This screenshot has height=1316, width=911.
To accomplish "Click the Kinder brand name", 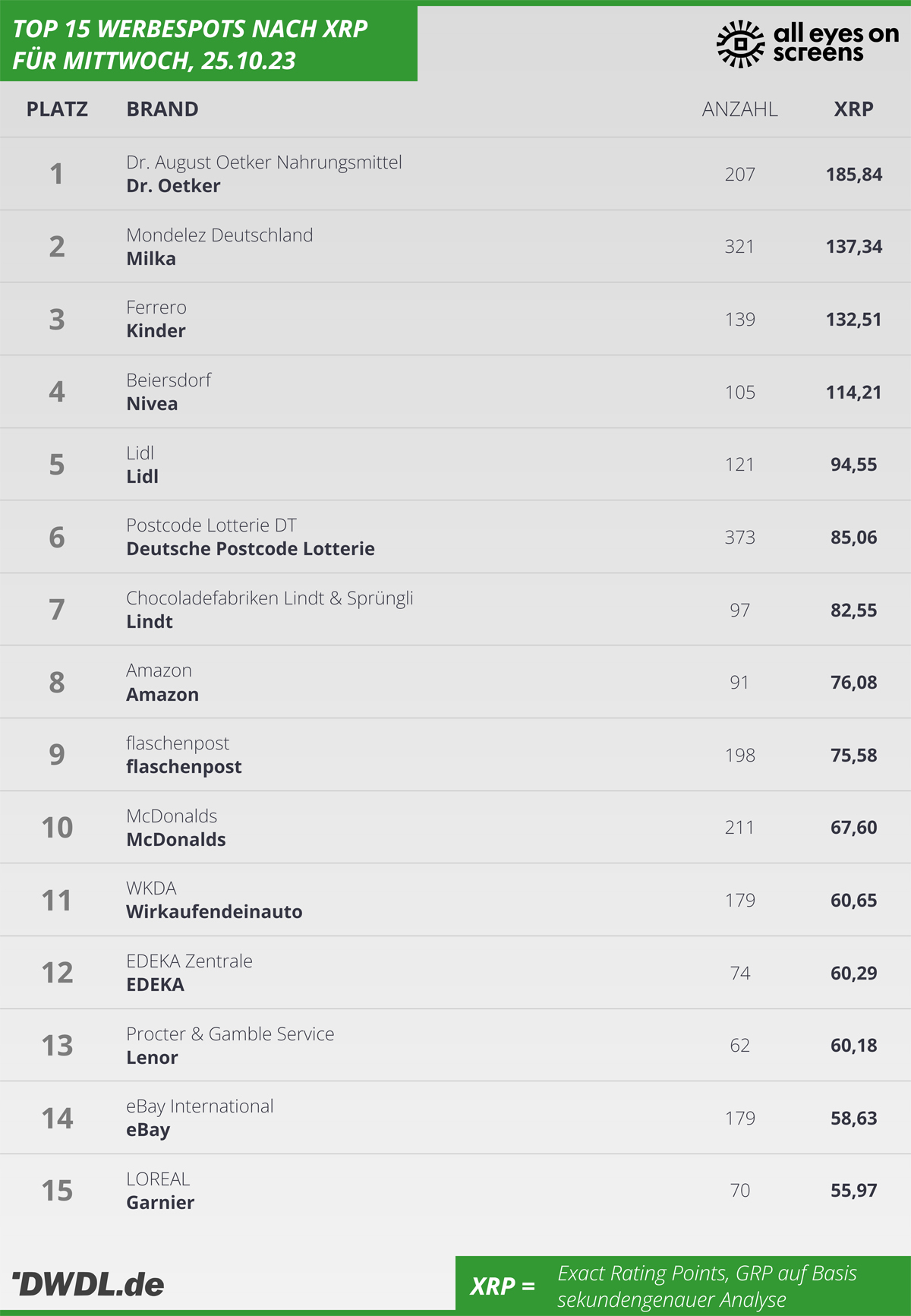I will [x=156, y=331].
